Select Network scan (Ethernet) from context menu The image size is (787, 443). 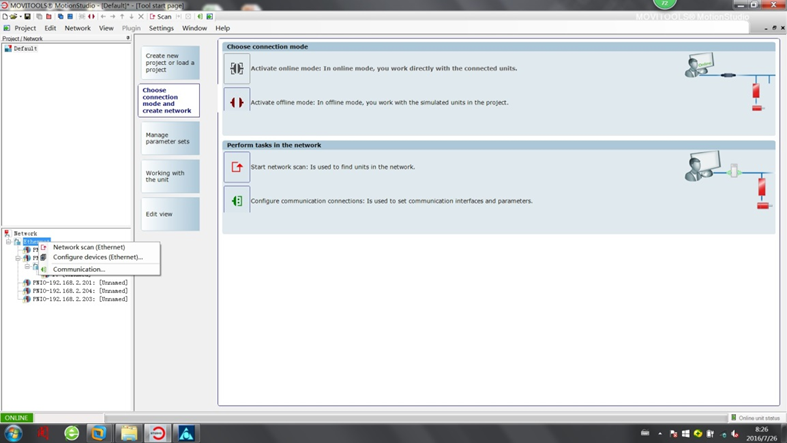point(88,247)
